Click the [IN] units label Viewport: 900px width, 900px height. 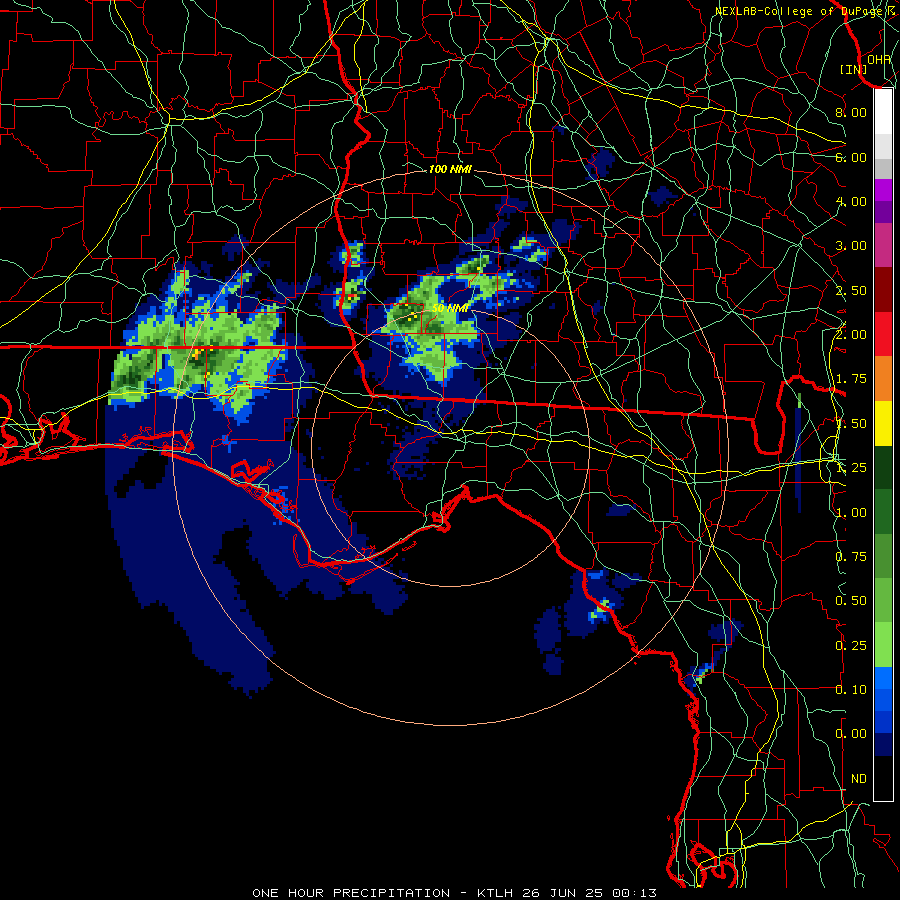[x=853, y=69]
